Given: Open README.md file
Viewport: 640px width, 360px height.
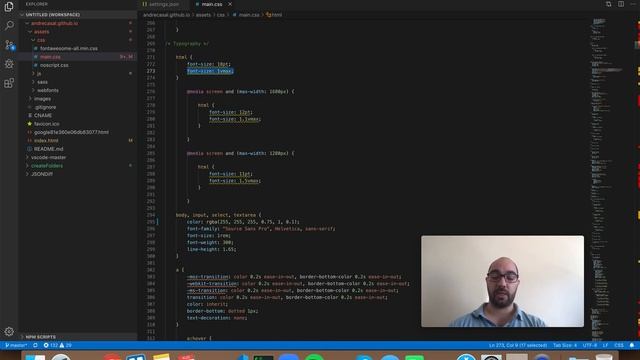Looking at the screenshot, I should pos(48,149).
